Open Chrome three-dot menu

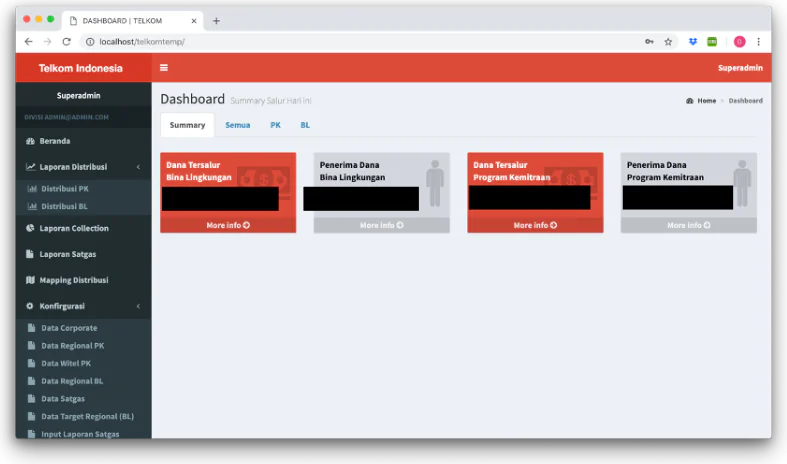(758, 42)
